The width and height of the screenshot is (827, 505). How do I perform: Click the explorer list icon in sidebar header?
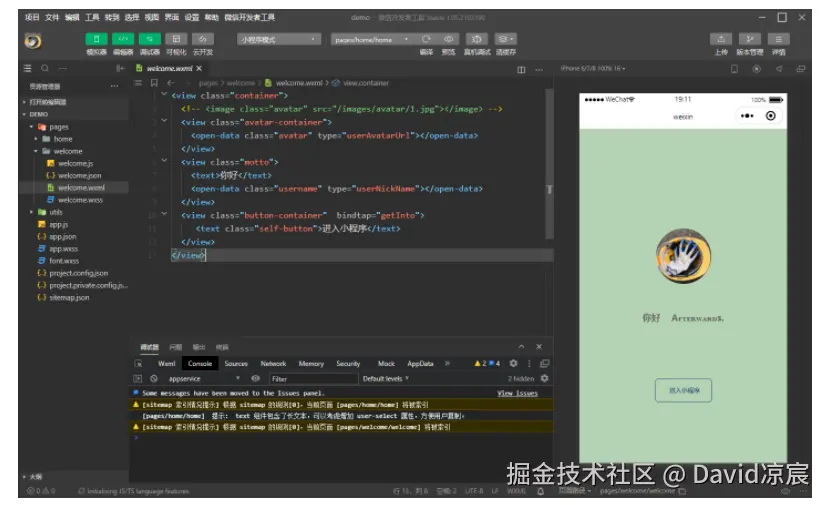coord(28,68)
